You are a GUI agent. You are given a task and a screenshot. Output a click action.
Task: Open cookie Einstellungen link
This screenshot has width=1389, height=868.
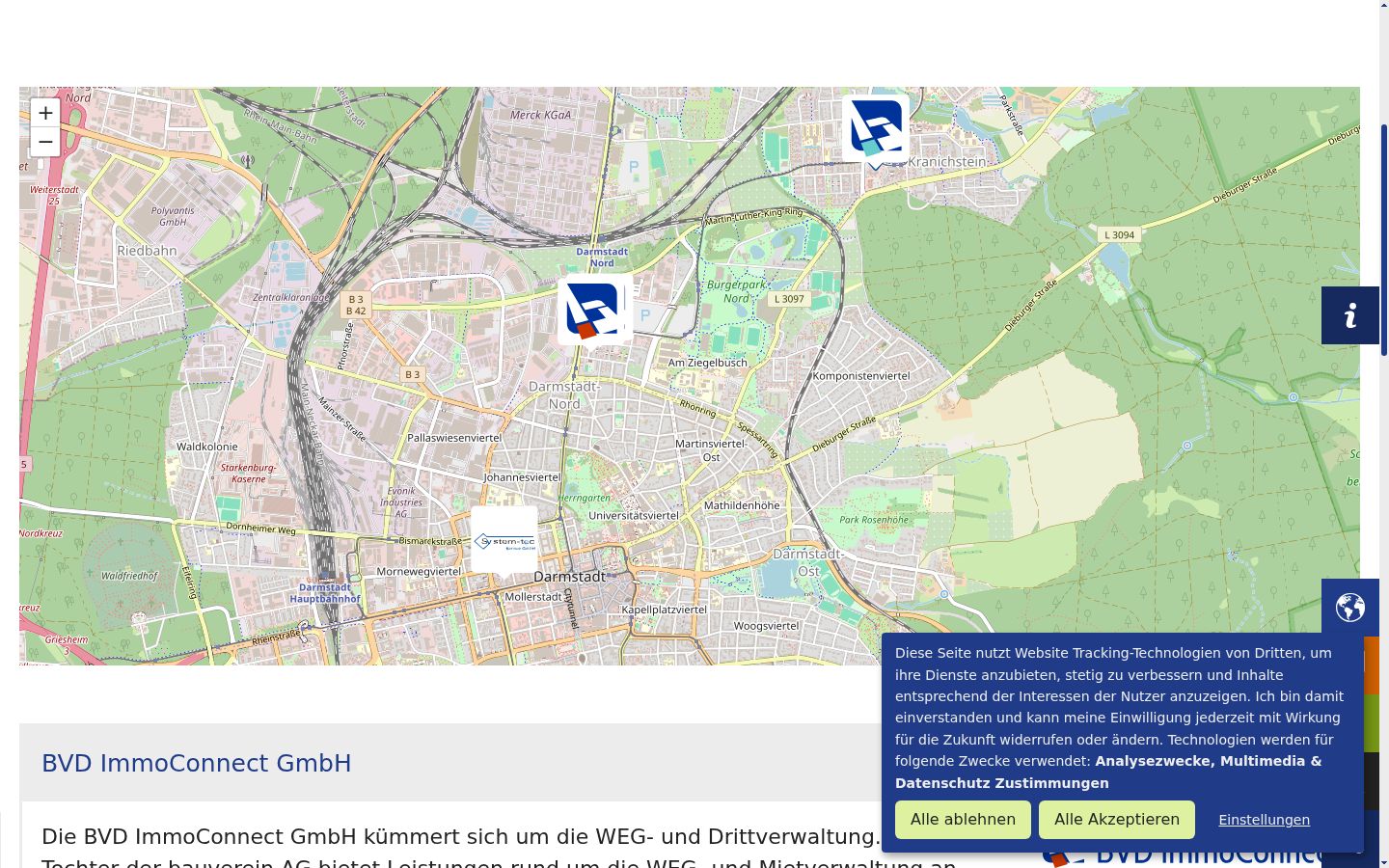coord(1264,820)
